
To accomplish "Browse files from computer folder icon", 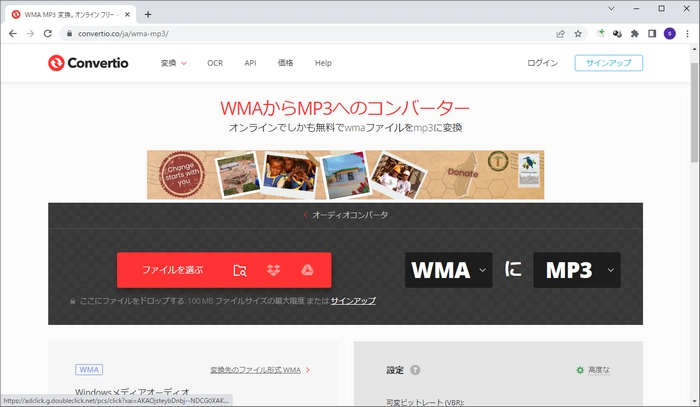I will 240,270.
